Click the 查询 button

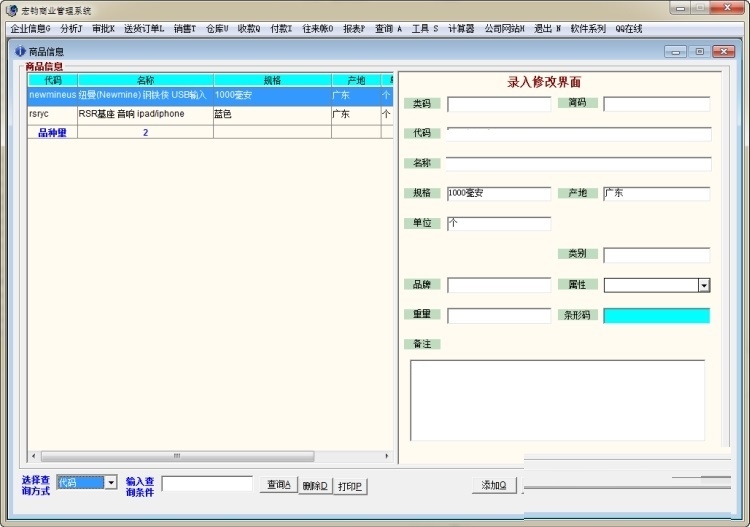point(278,485)
